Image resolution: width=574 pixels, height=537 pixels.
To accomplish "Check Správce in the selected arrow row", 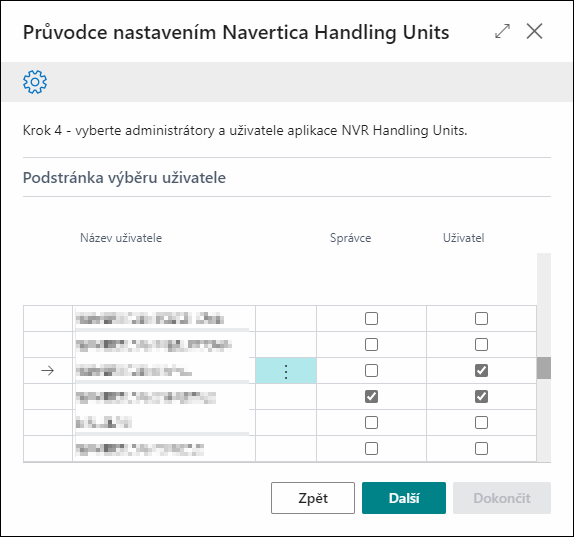I will pyautogui.click(x=371, y=370).
